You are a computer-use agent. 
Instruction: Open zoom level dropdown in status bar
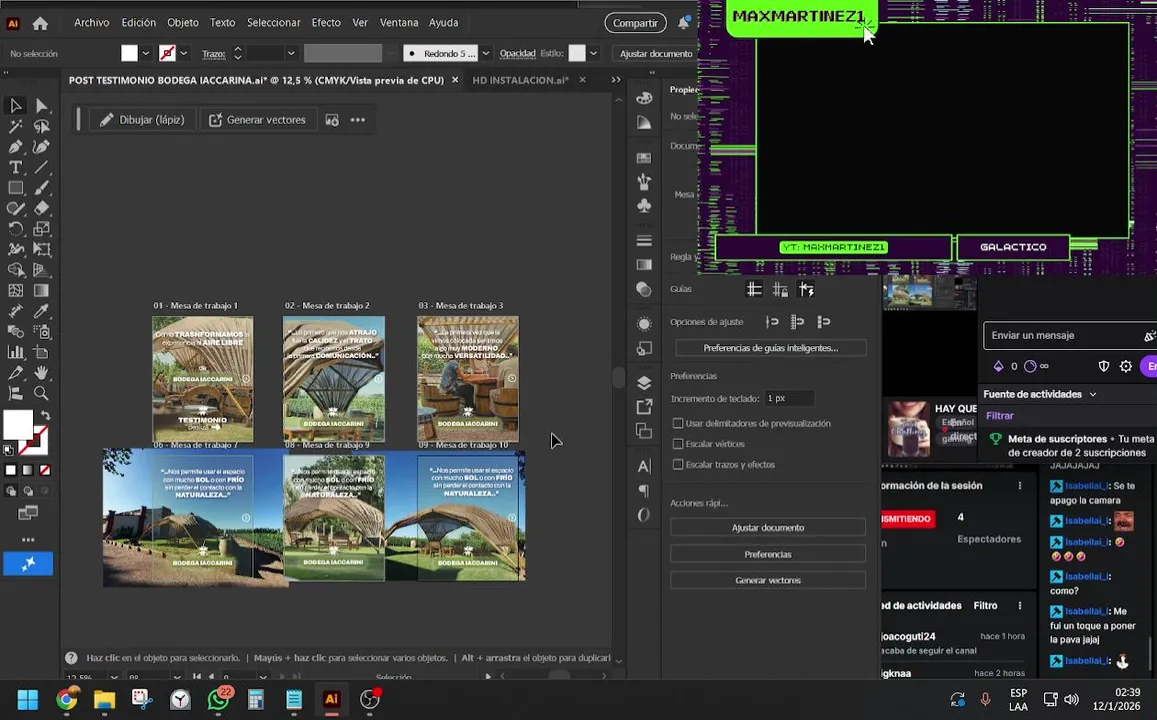[x=114, y=676]
